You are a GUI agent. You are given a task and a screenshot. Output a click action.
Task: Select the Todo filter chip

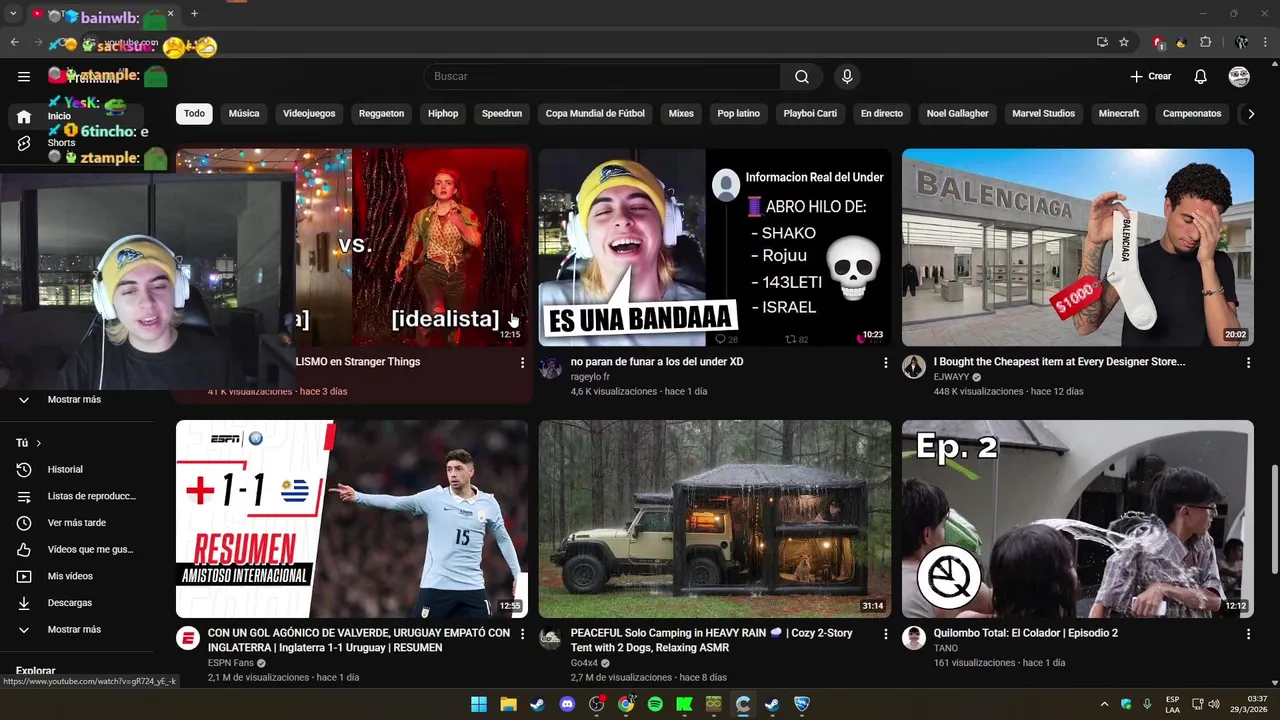(x=194, y=114)
